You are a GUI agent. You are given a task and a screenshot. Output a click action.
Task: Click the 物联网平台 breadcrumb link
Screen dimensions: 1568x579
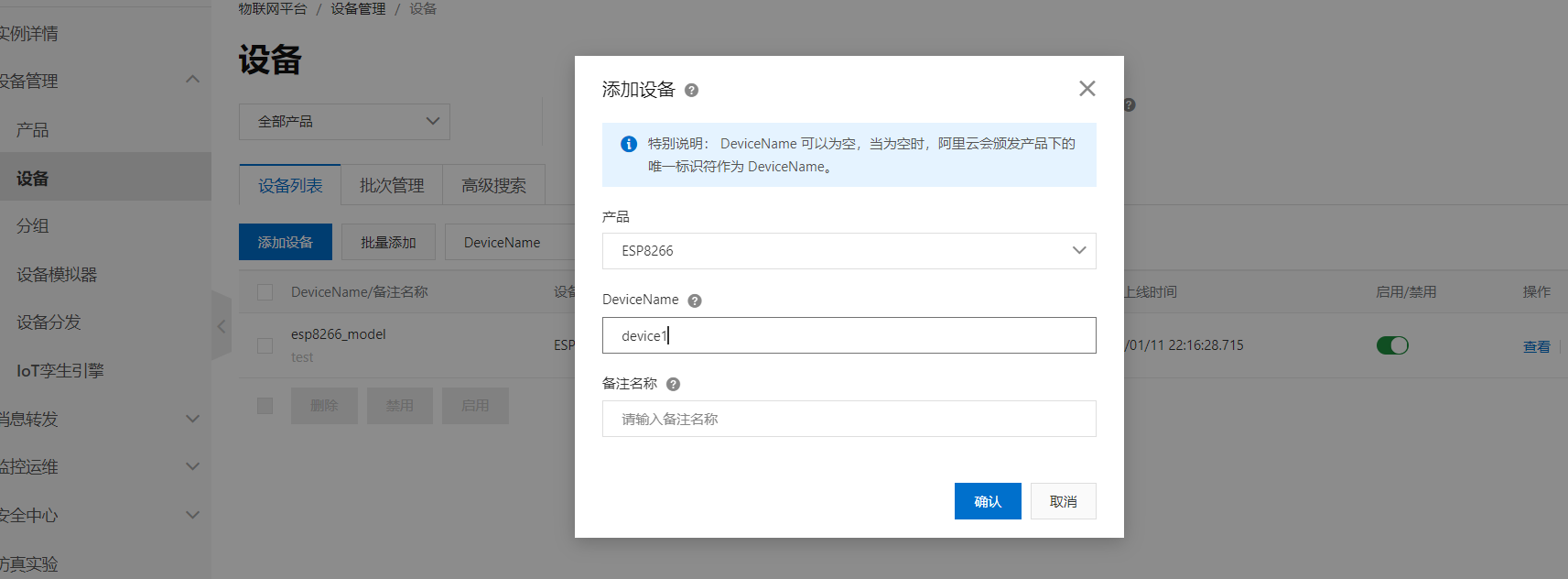273,8
